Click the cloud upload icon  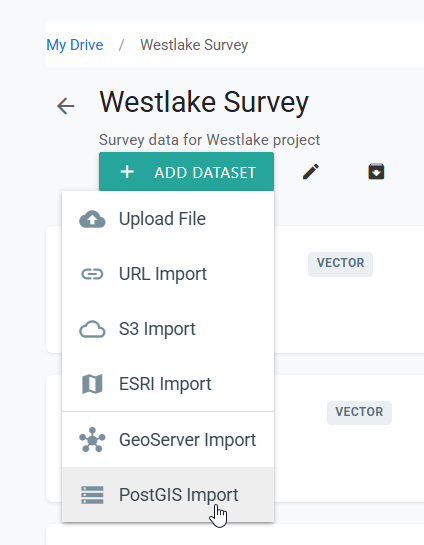point(92,219)
